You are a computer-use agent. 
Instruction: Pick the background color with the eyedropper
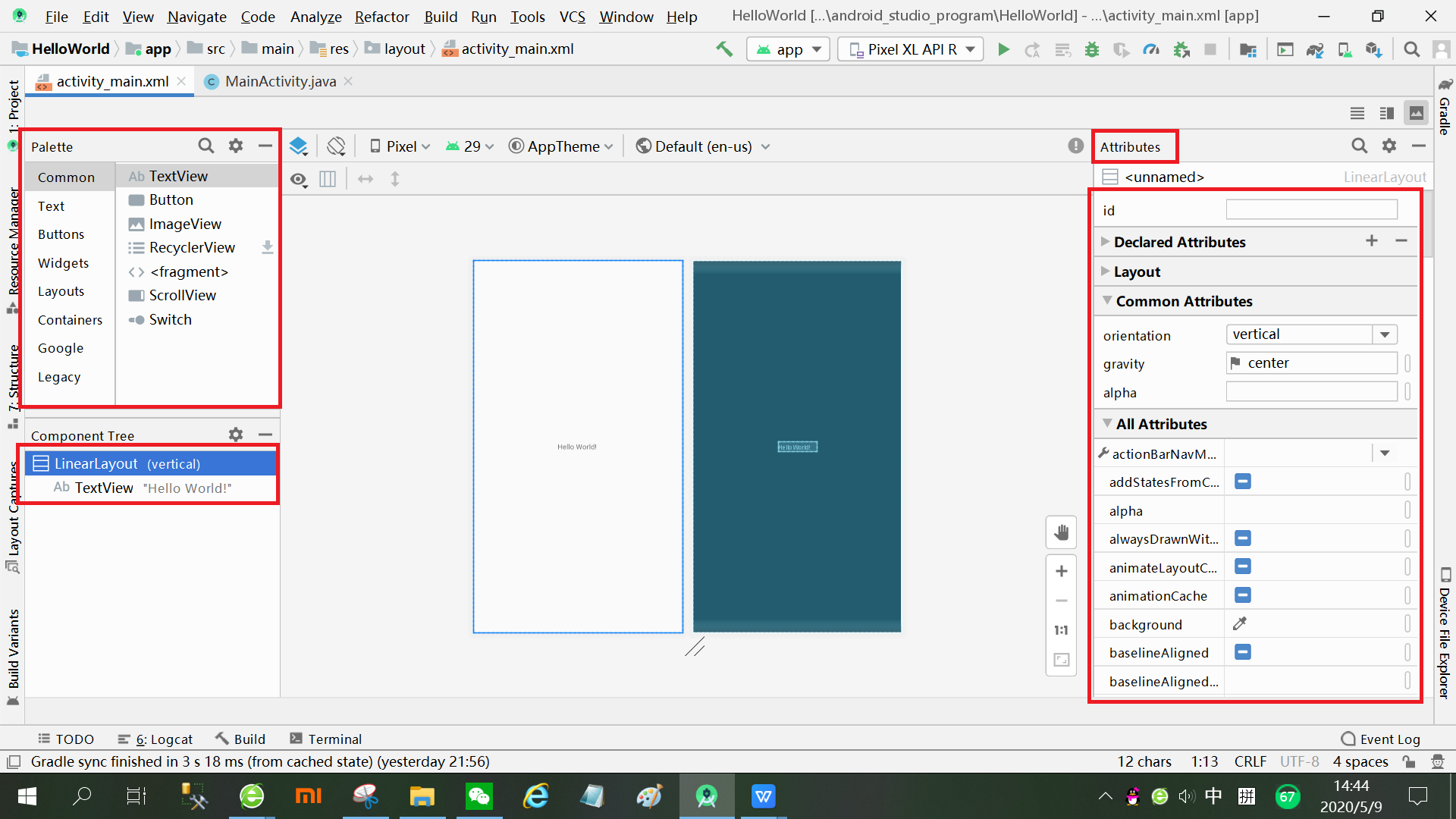coord(1240,624)
